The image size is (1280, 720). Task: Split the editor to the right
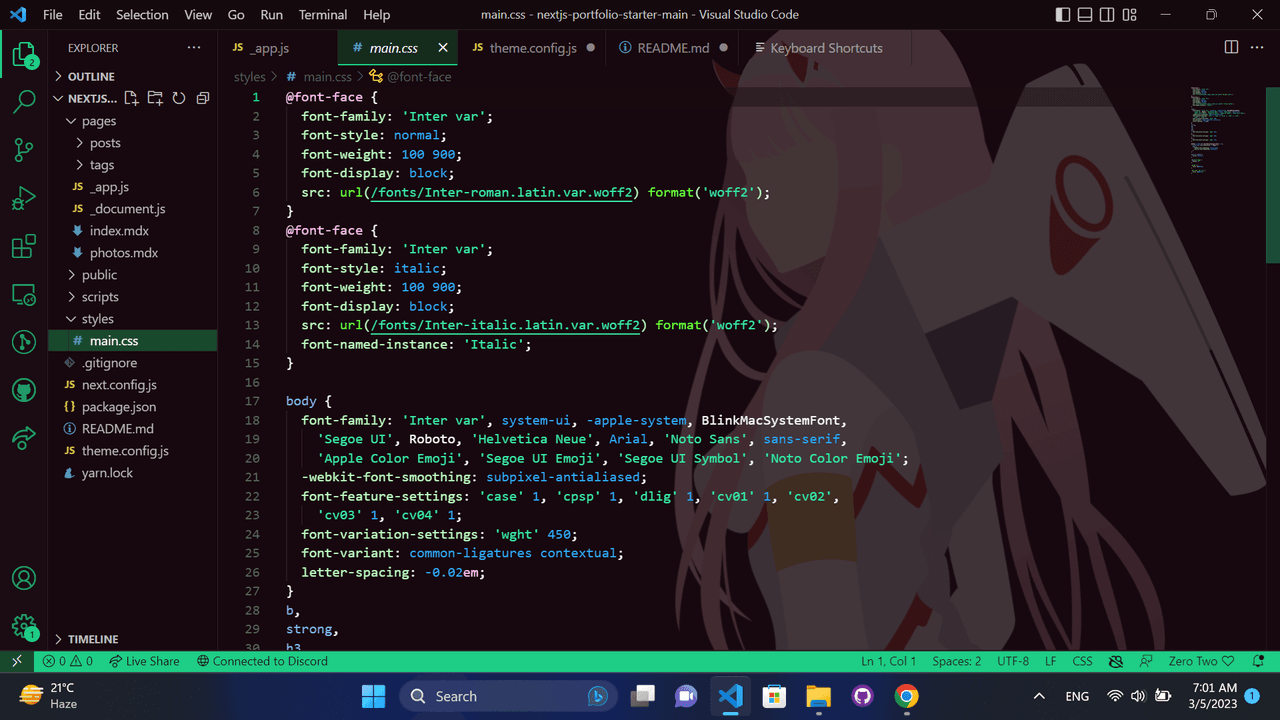pos(1231,47)
